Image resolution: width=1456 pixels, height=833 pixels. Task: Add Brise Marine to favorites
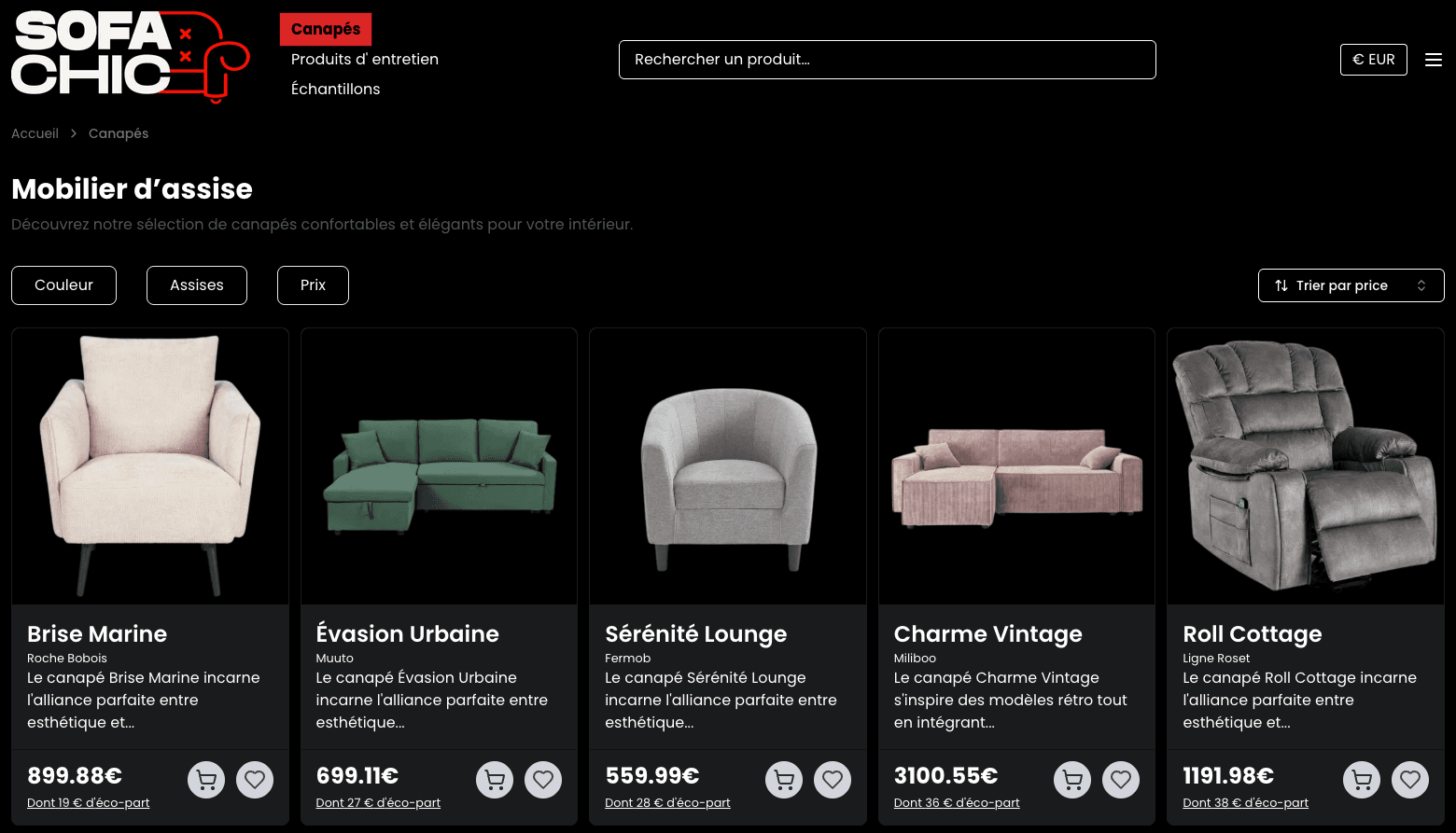[255, 779]
